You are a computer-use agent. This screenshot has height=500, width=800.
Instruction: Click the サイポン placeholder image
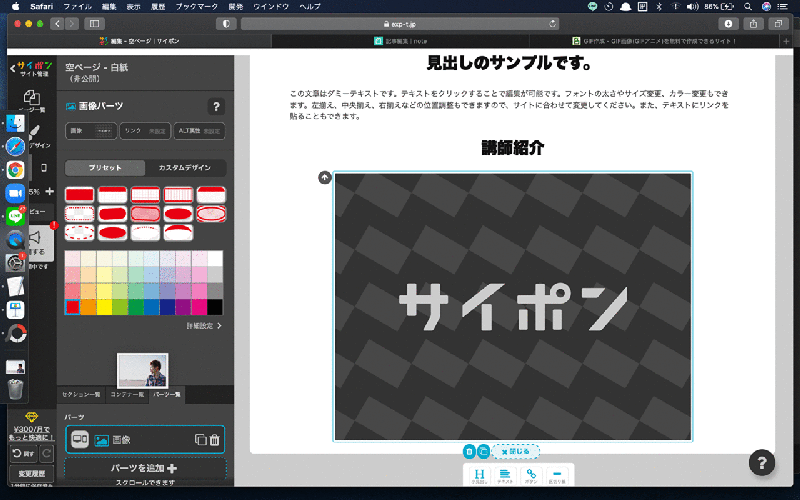[513, 307]
